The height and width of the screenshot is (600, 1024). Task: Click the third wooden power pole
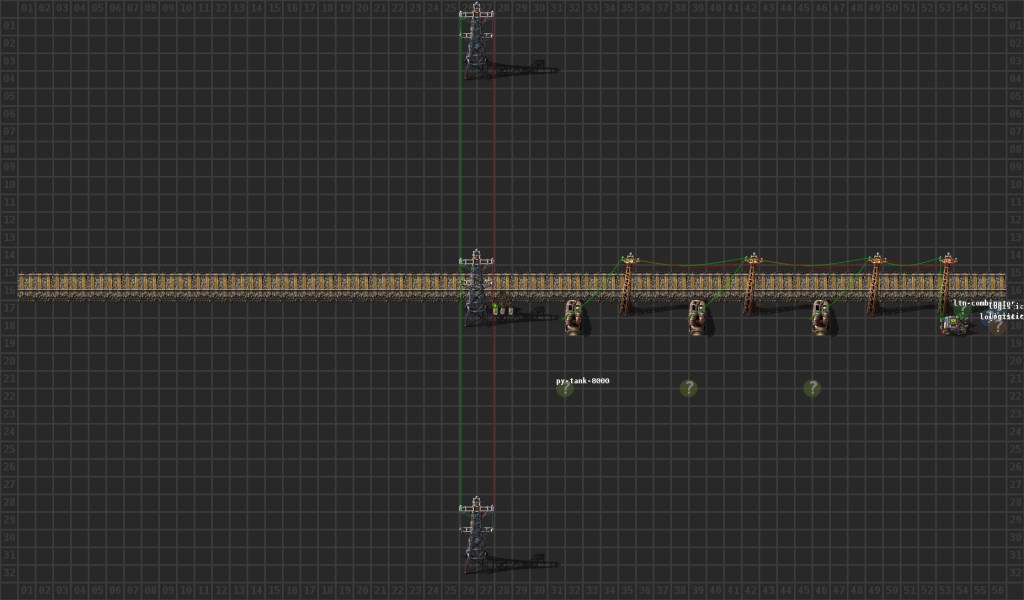[x=875, y=284]
